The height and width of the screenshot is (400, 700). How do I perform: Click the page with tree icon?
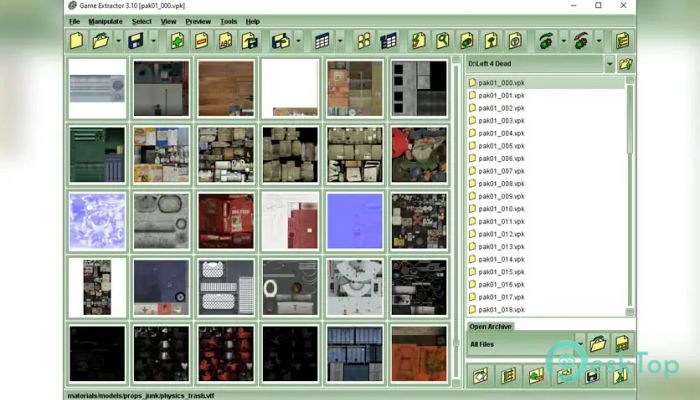tap(491, 41)
